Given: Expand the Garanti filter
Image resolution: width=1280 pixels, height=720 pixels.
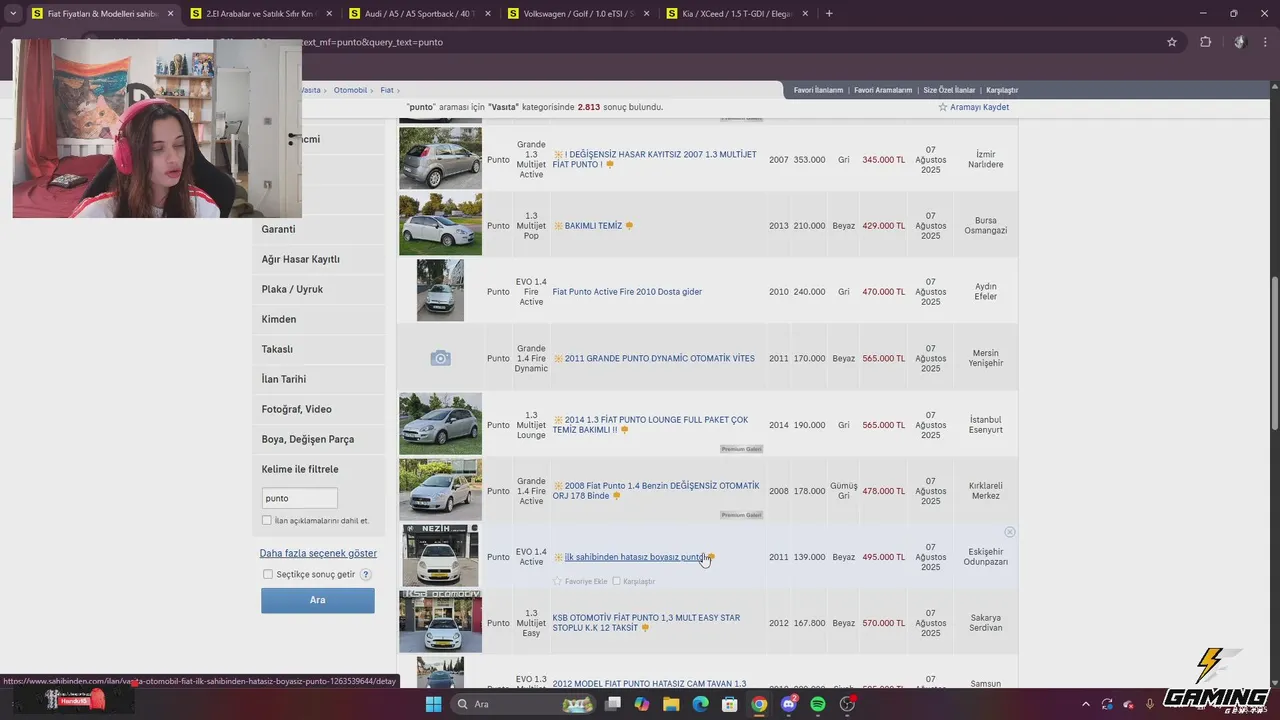Looking at the screenshot, I should pyautogui.click(x=319, y=229).
